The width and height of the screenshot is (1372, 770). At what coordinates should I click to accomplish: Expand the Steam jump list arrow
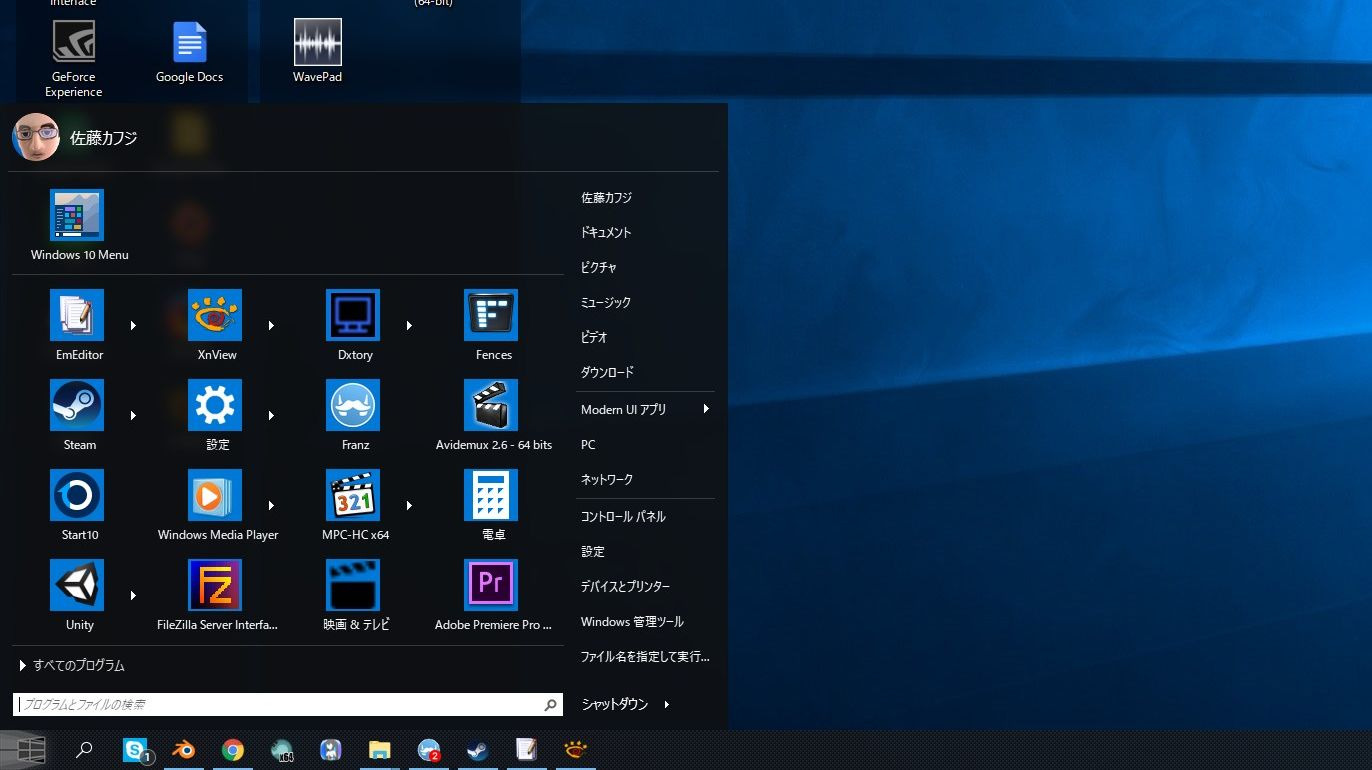[133, 416]
